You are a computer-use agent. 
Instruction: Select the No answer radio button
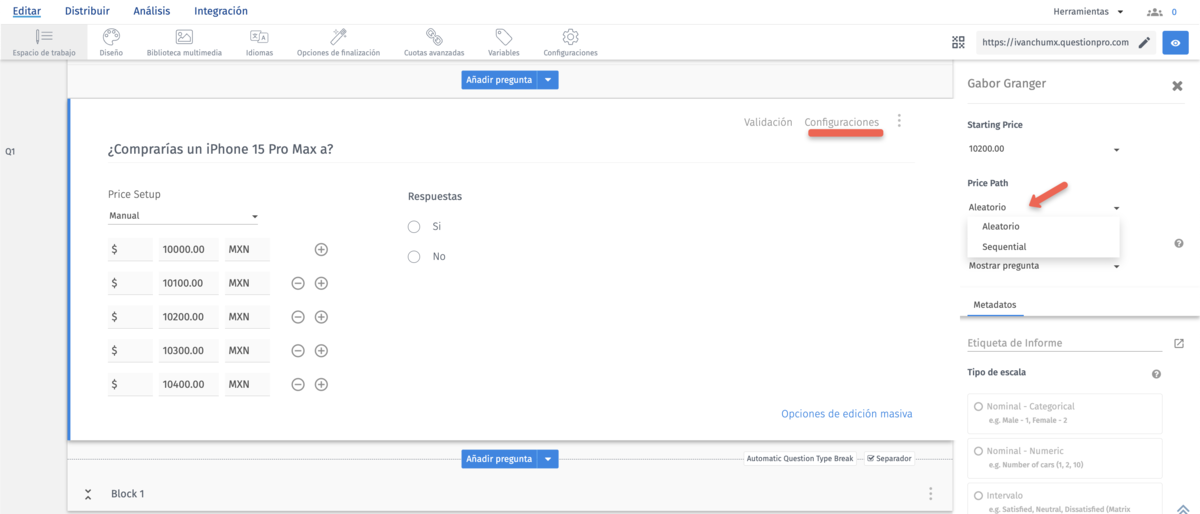414,257
